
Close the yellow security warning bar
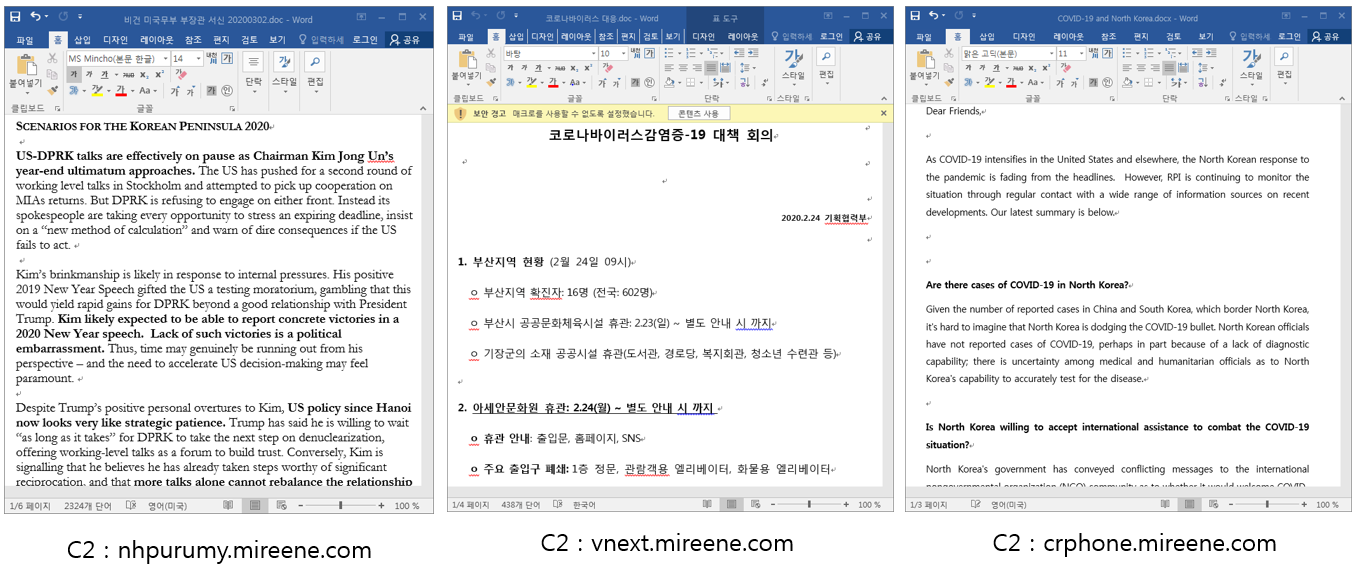[883, 113]
